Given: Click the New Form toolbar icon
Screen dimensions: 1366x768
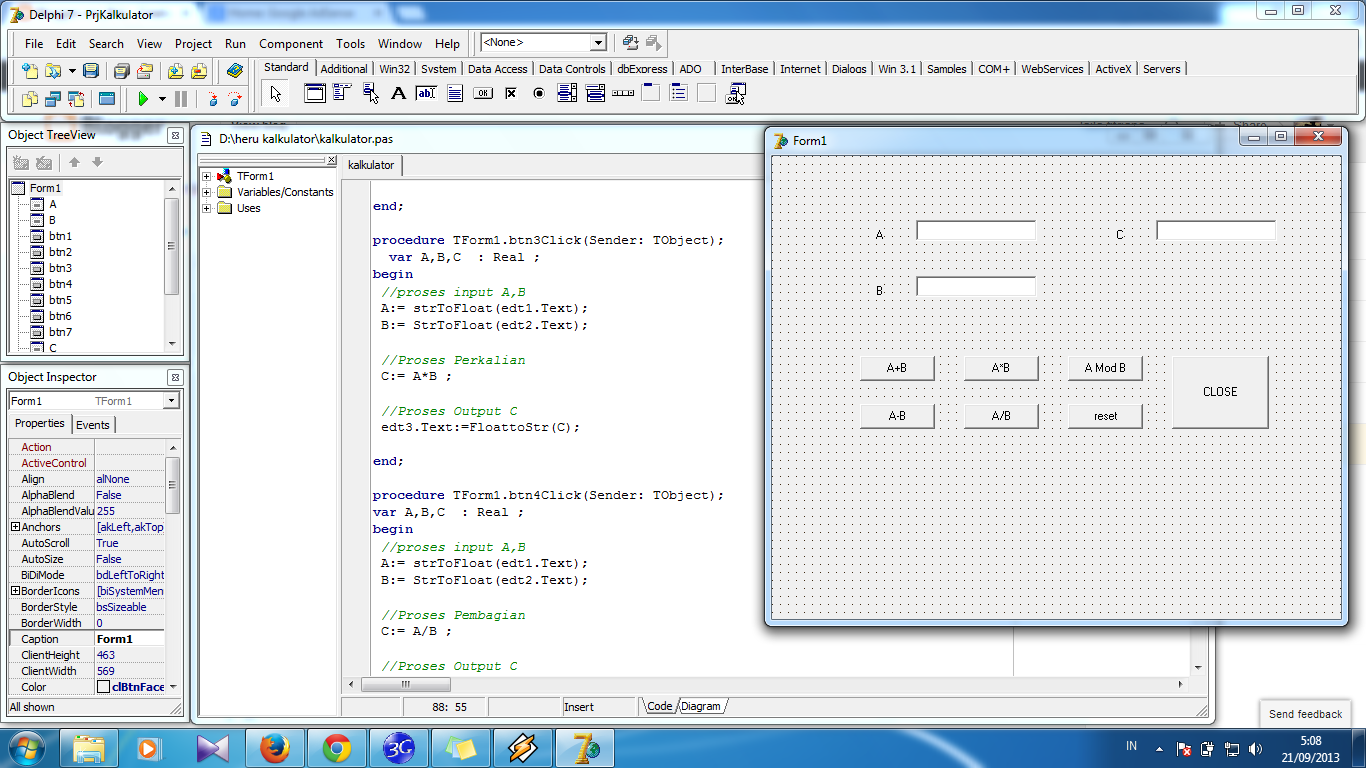Looking at the screenshot, I should coord(106,99).
